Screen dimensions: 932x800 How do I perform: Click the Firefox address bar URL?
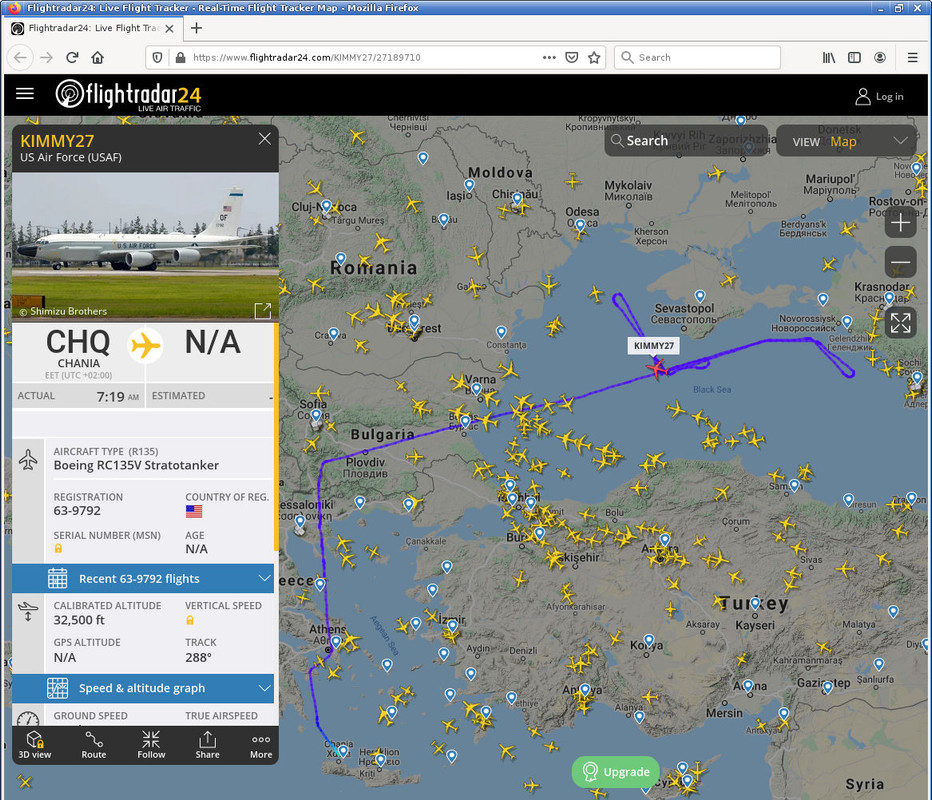click(306, 57)
